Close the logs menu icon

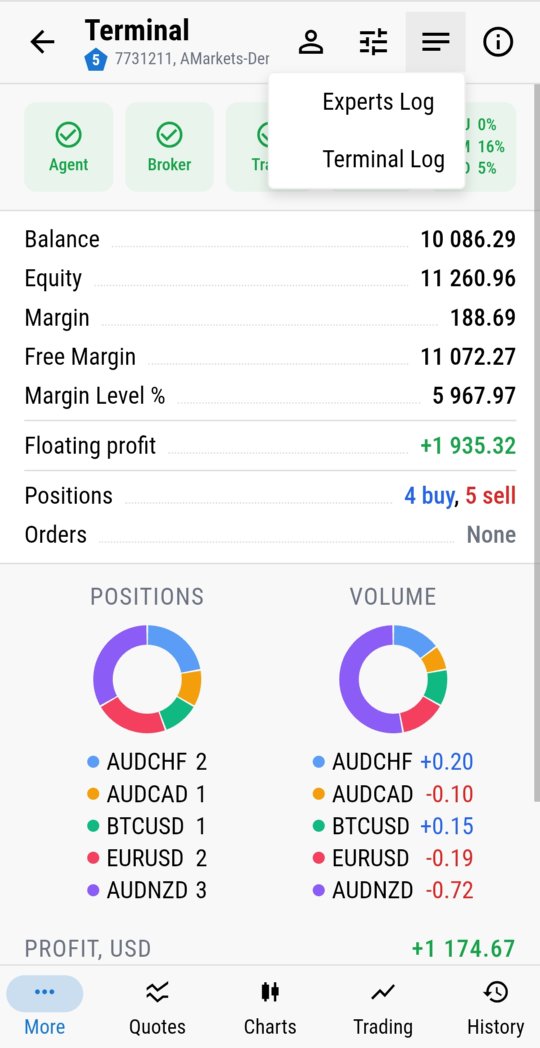coord(435,42)
